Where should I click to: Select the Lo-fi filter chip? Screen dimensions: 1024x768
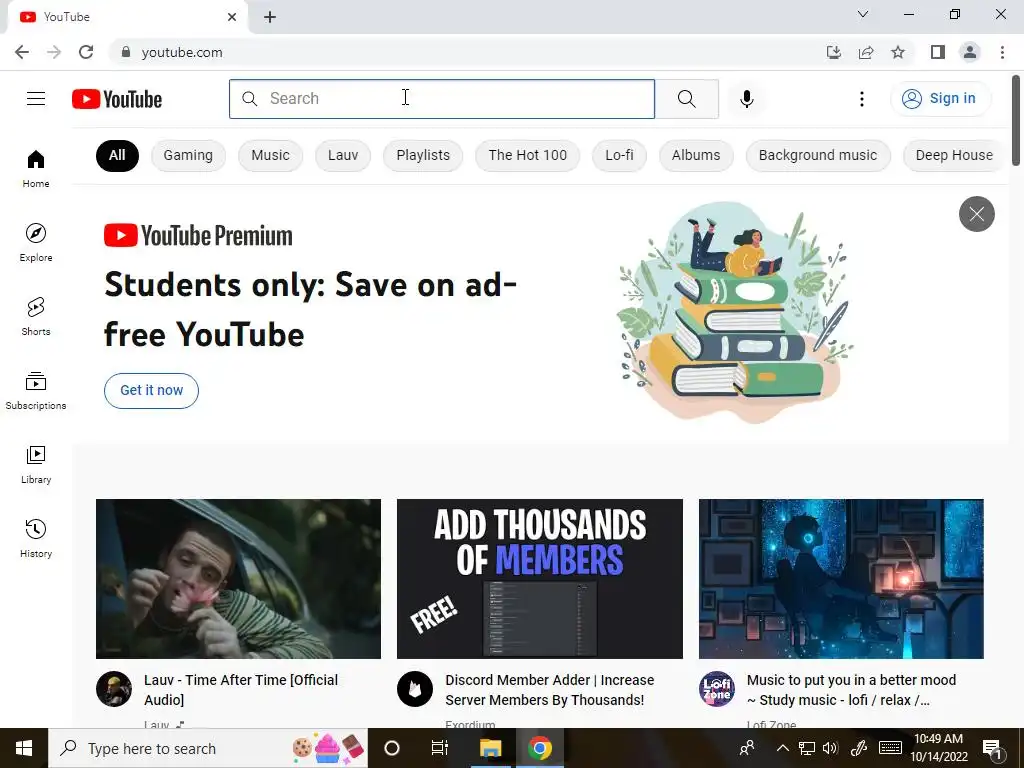(x=619, y=155)
